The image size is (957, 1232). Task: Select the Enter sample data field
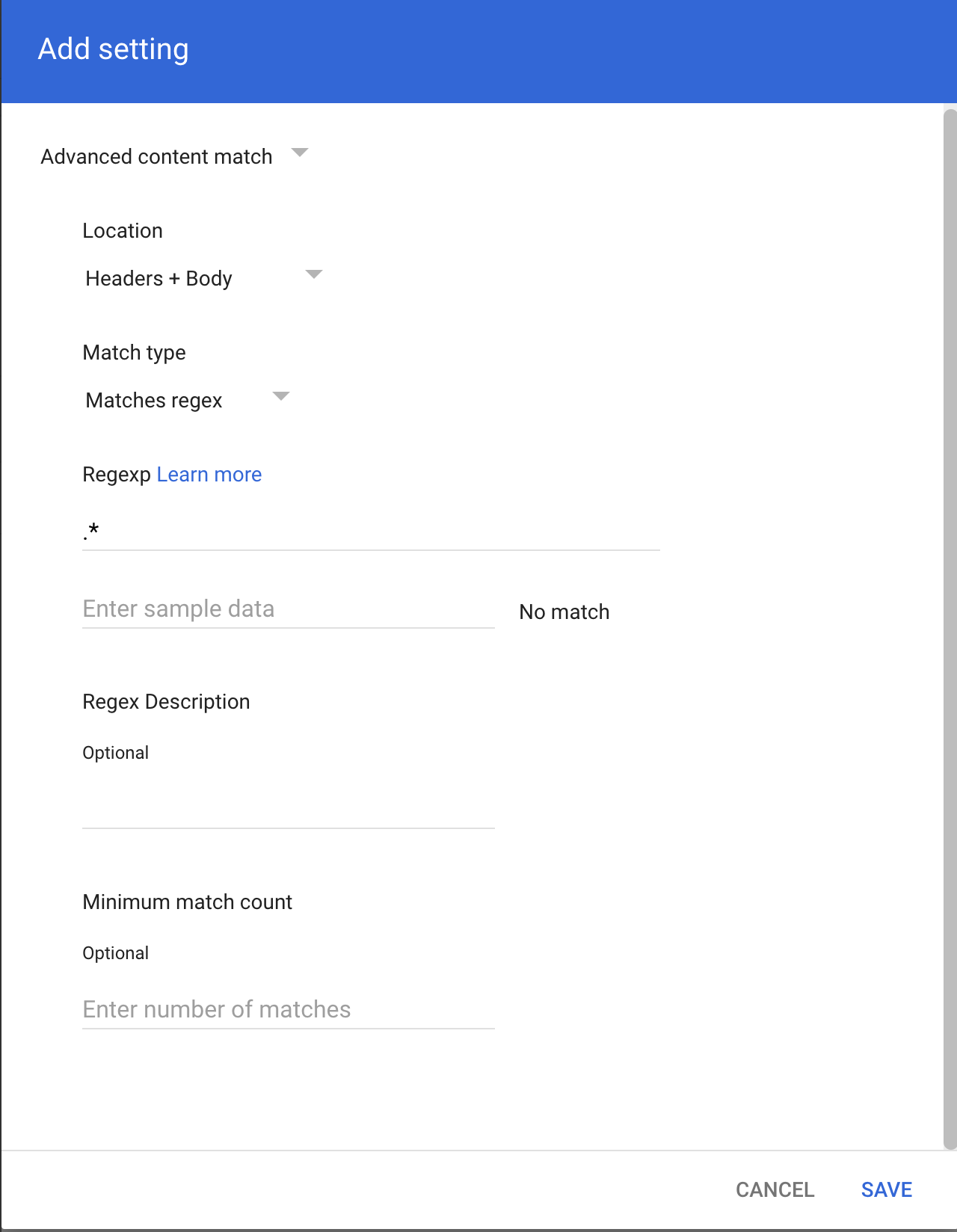click(287, 609)
